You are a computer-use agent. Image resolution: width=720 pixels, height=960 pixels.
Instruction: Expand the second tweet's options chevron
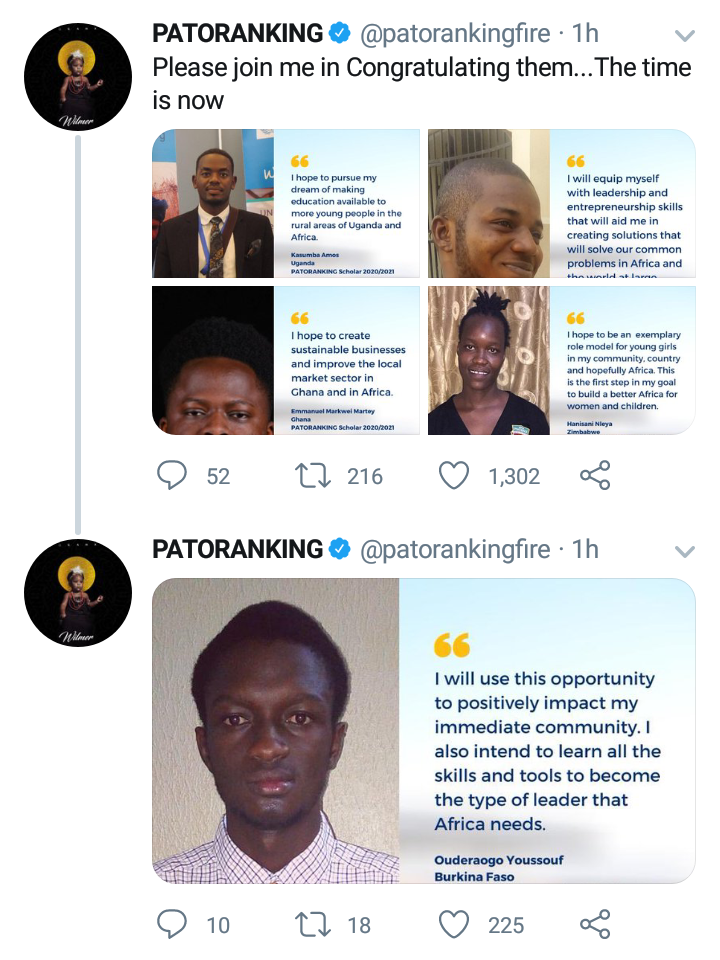click(684, 552)
